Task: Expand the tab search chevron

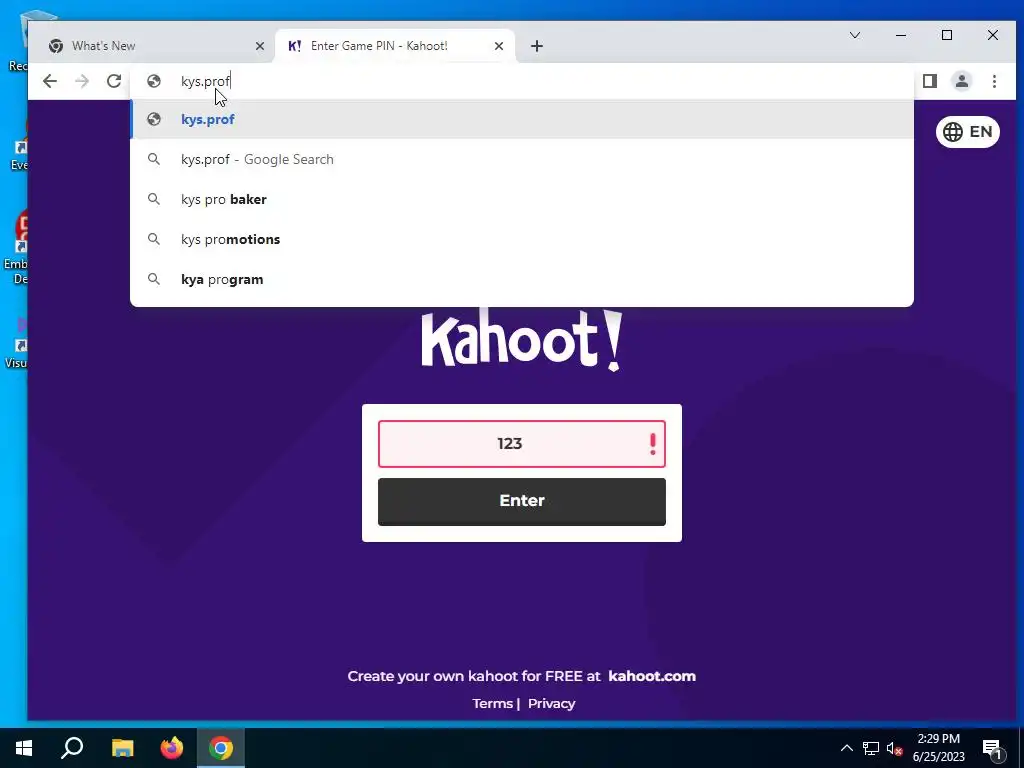Action: tap(855, 35)
